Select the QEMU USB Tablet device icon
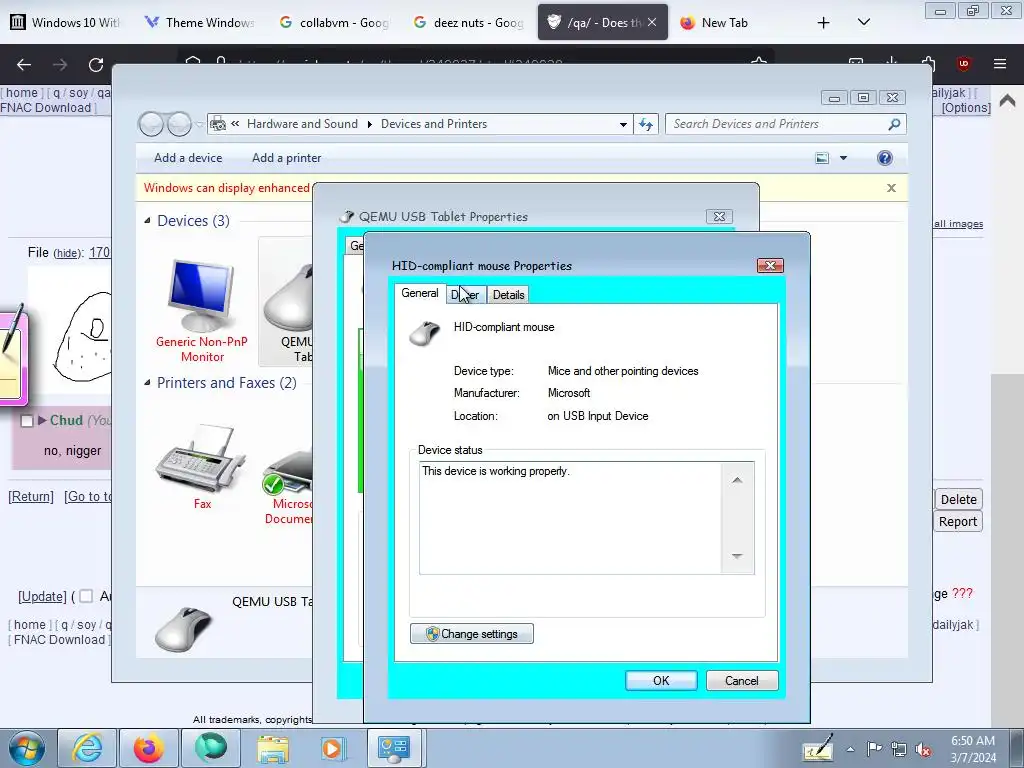Viewport: 1024px width, 768px height. (x=287, y=301)
